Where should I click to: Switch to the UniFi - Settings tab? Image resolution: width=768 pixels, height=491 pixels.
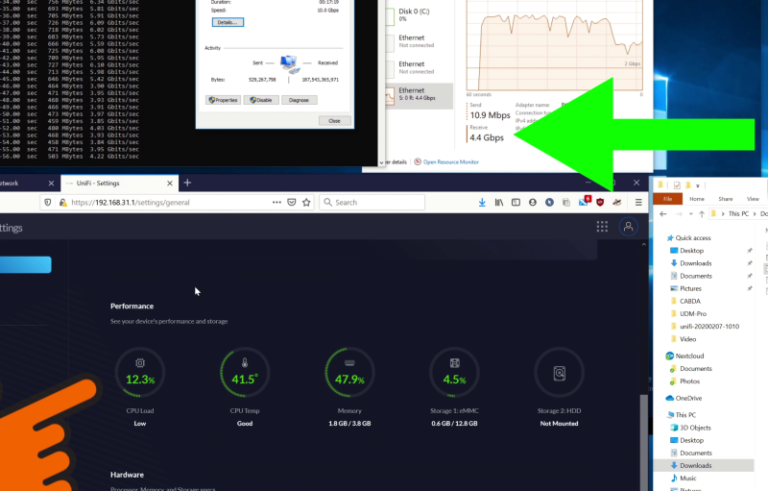(118, 183)
